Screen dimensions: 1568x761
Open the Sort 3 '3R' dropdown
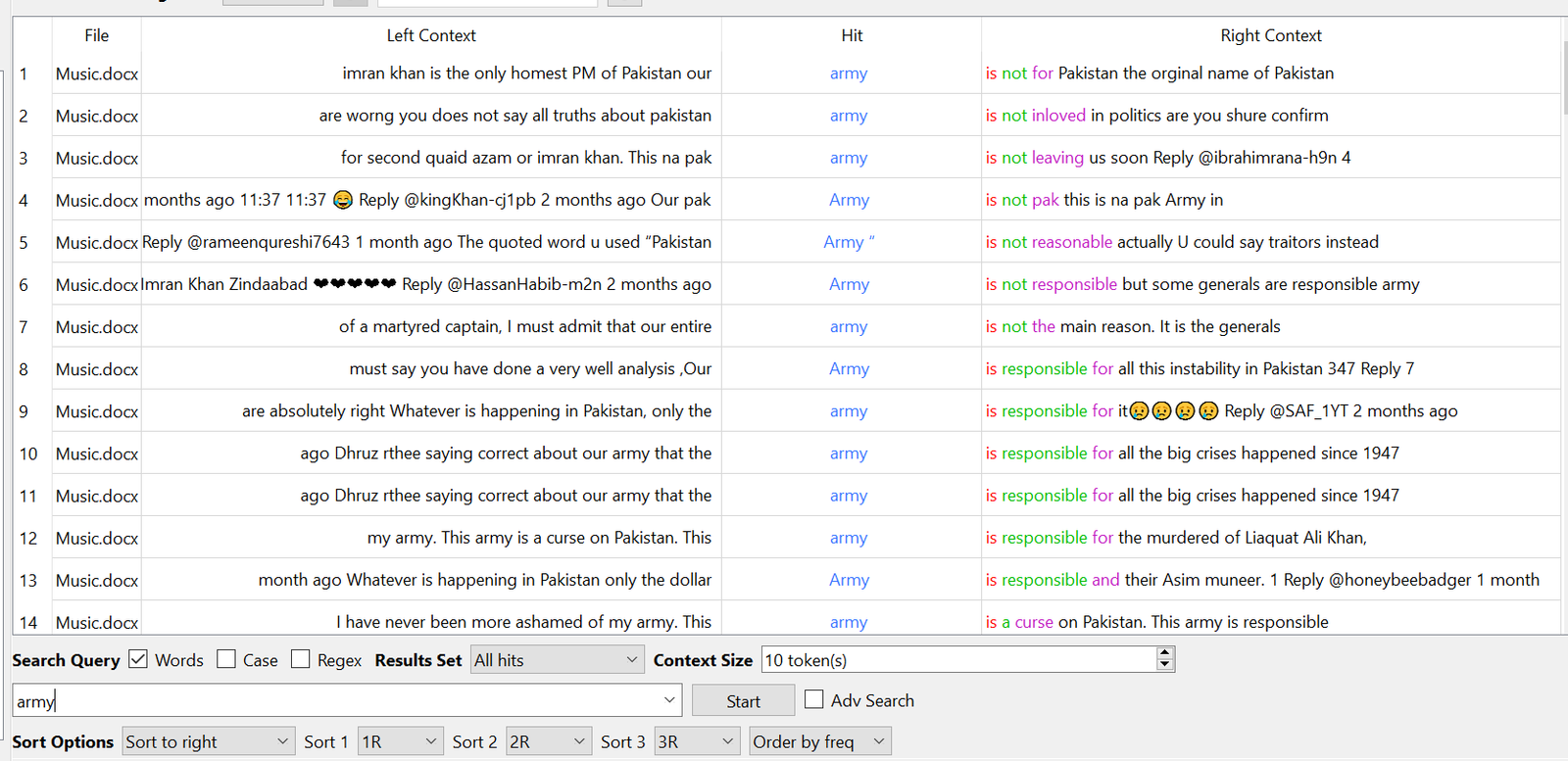coord(697,741)
